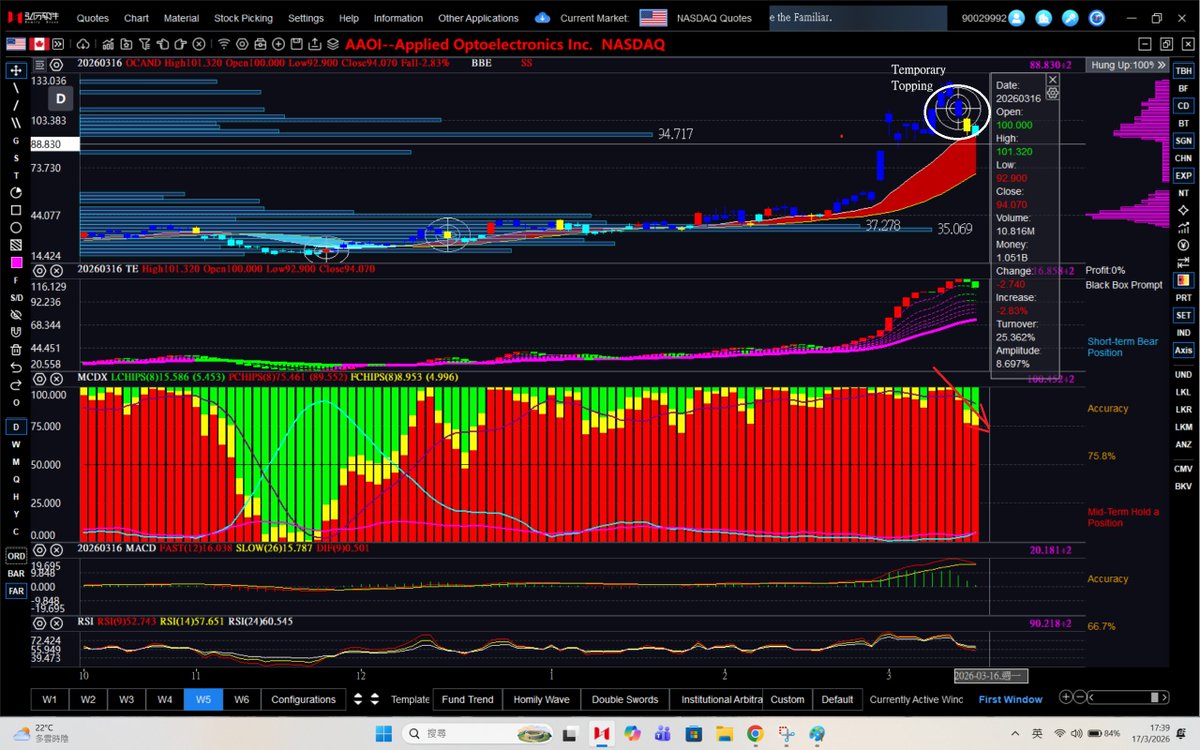Toggle the ORD button

(x=16, y=556)
